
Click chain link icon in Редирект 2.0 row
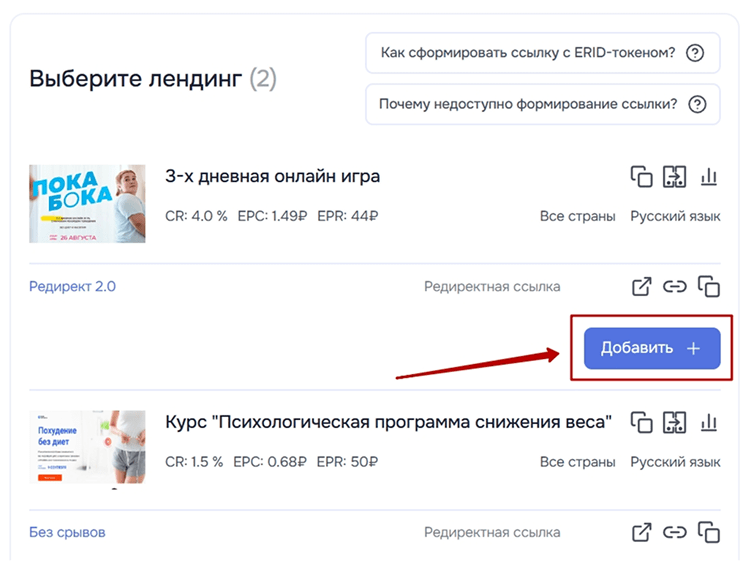pyautogui.click(x=674, y=286)
